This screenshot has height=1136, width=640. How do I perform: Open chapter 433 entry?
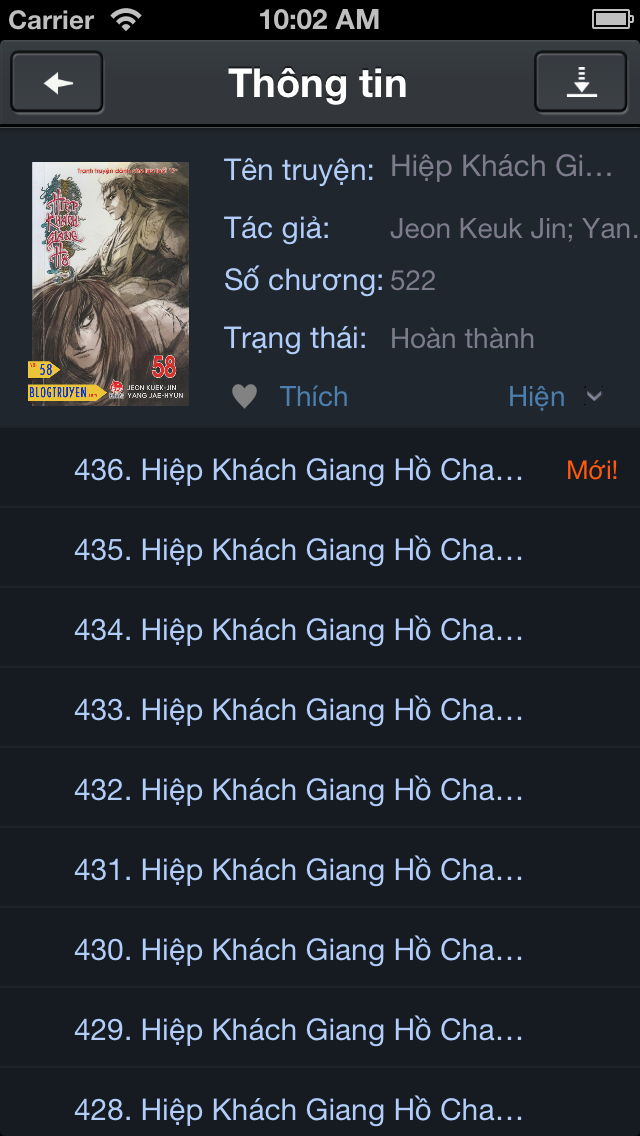[320, 708]
